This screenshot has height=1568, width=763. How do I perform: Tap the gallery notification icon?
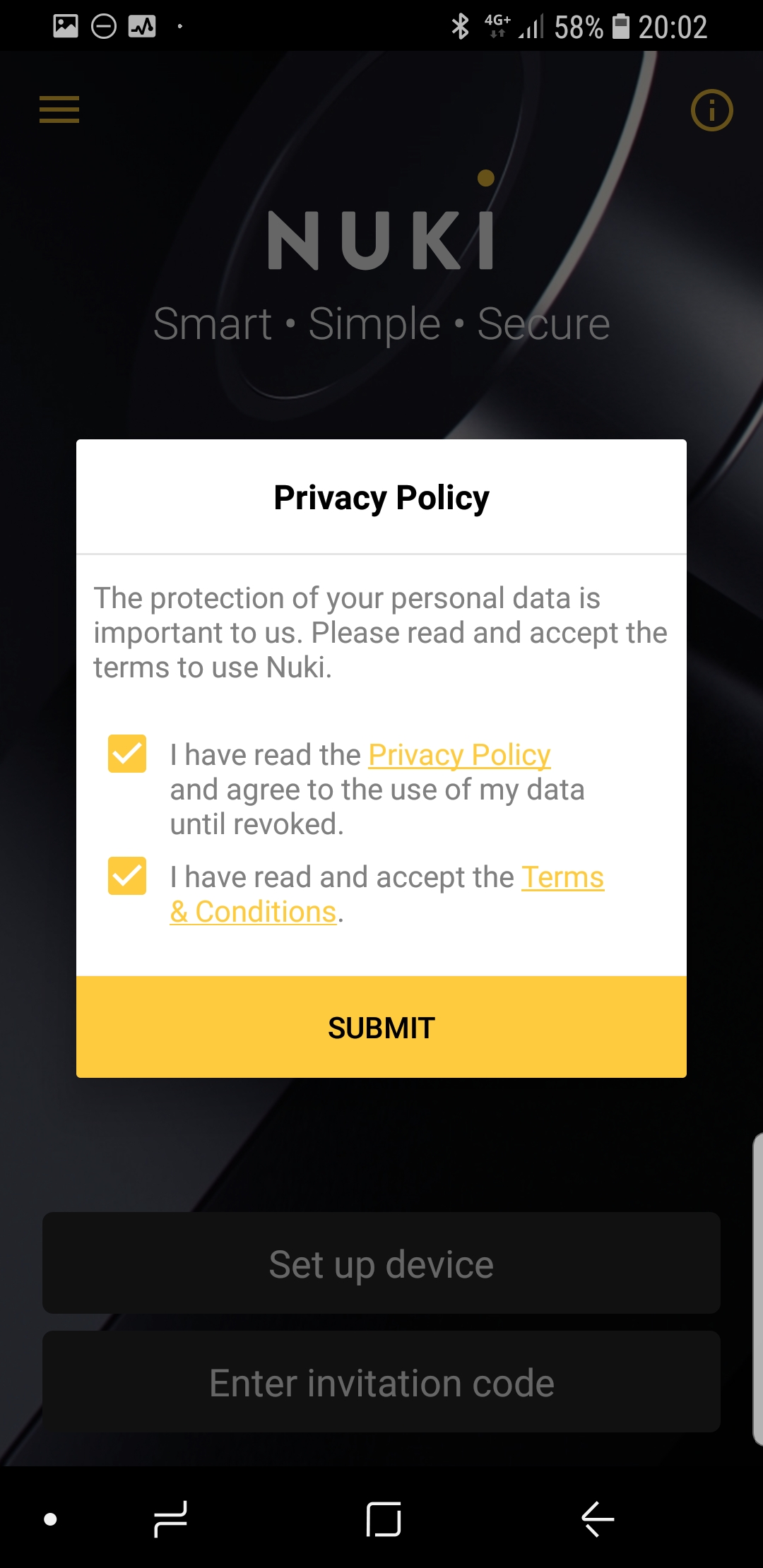click(x=66, y=27)
